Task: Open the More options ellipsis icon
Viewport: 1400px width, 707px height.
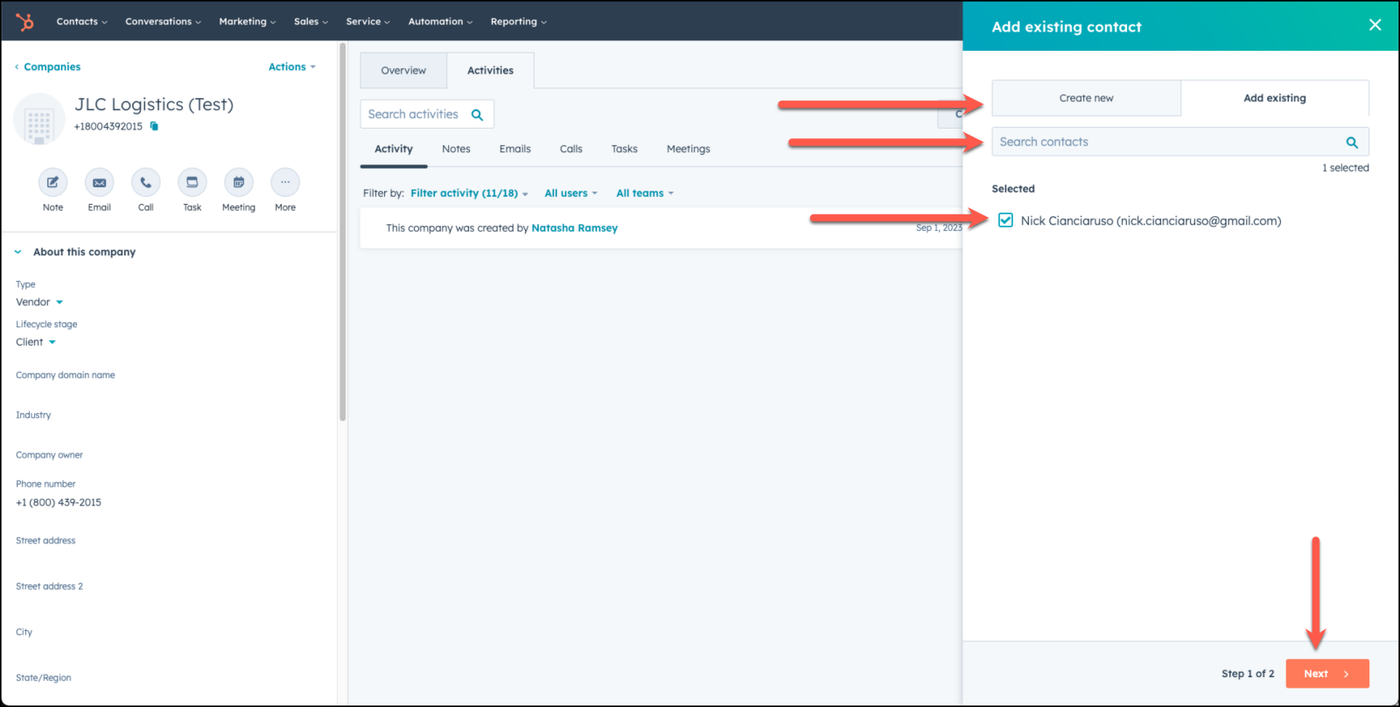Action: click(x=285, y=182)
